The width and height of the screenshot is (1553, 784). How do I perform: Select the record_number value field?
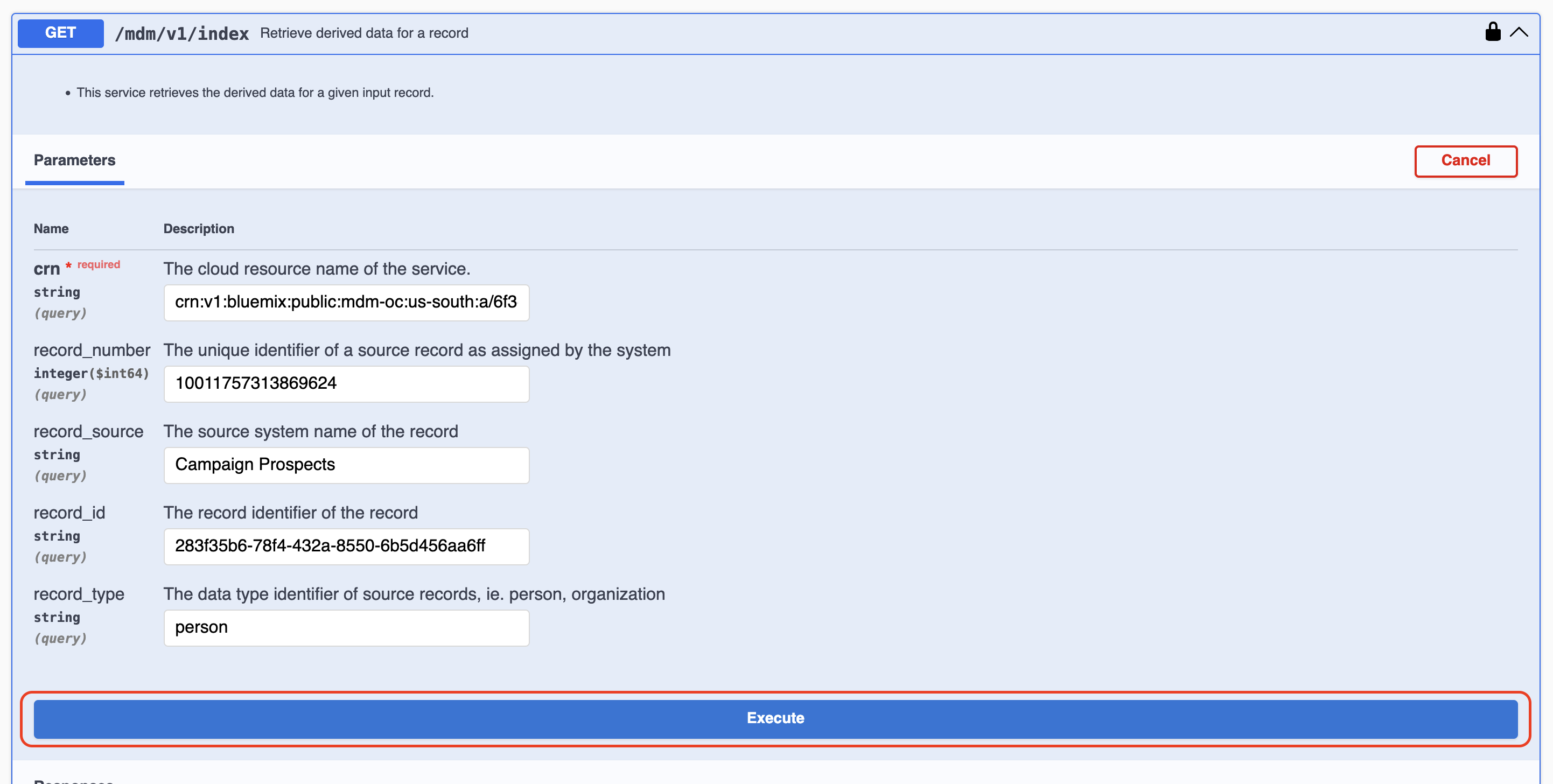pyautogui.click(x=346, y=384)
